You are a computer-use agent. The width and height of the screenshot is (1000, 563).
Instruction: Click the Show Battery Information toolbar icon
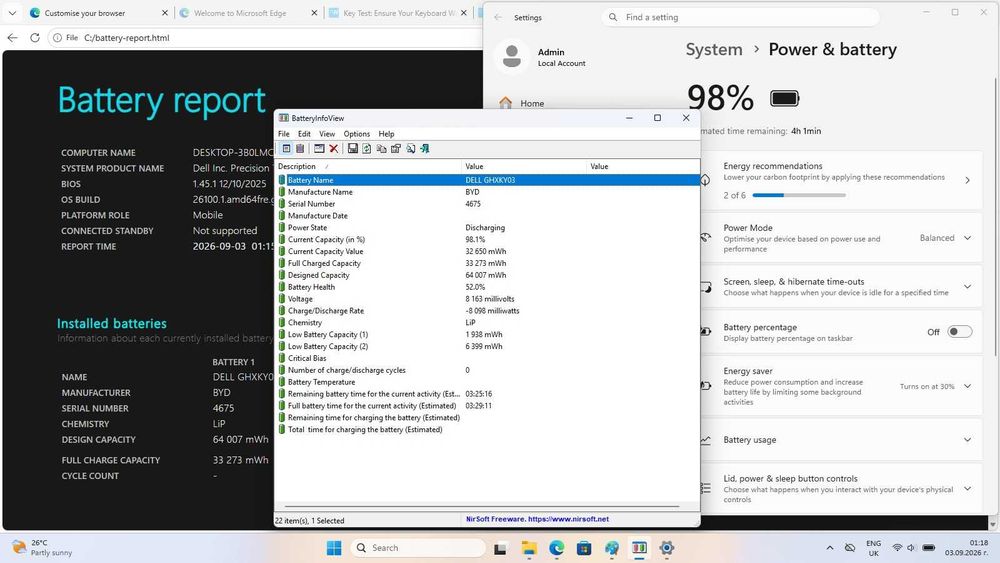tap(286, 149)
